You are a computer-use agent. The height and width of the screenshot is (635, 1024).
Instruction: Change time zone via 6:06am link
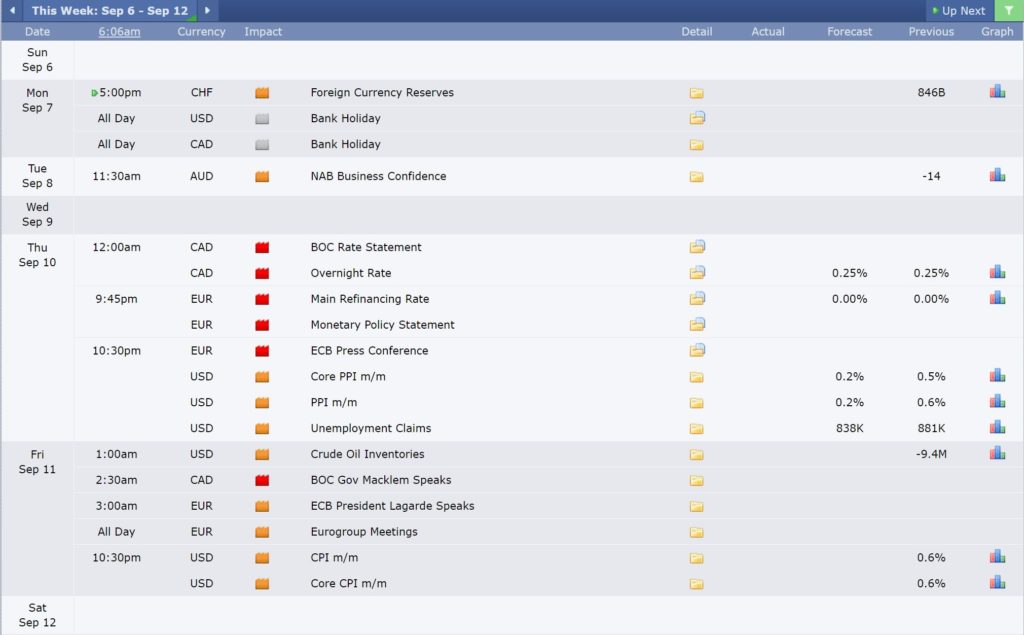click(120, 31)
